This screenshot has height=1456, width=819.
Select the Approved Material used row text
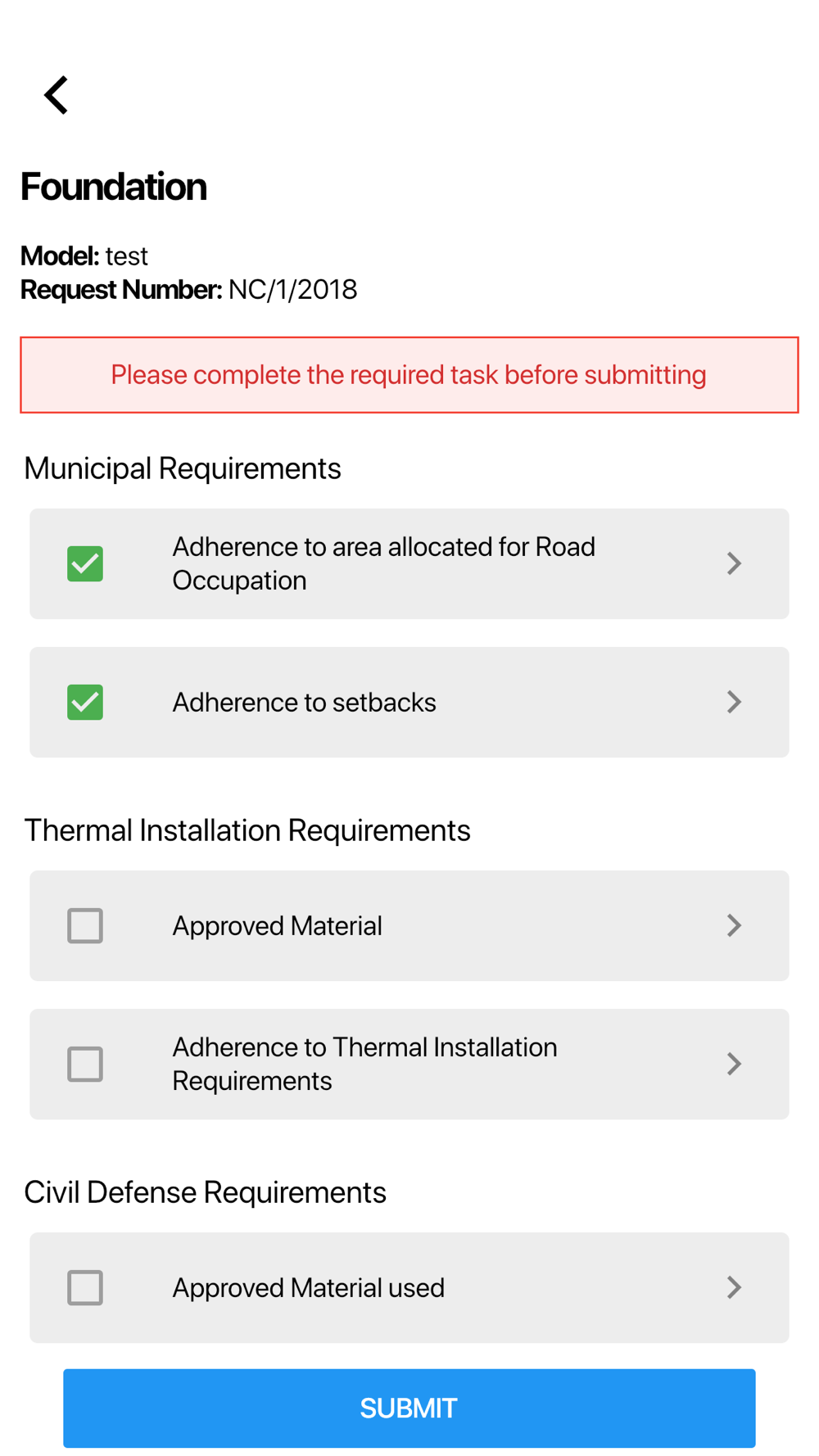(308, 1288)
